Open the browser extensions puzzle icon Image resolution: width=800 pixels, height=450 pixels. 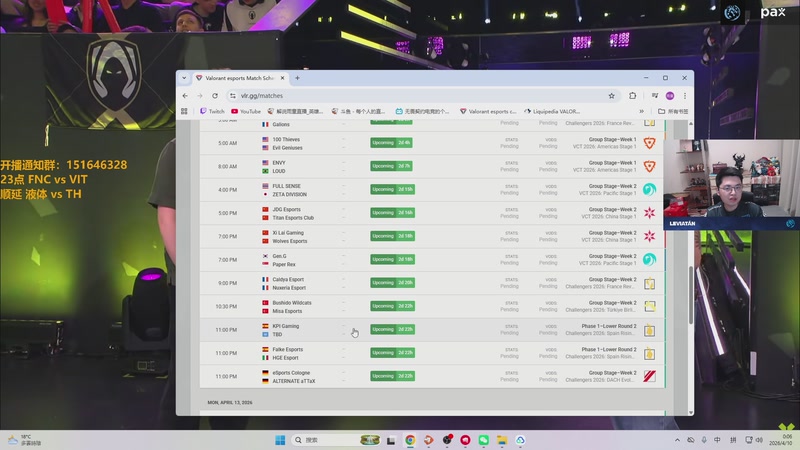(633, 96)
